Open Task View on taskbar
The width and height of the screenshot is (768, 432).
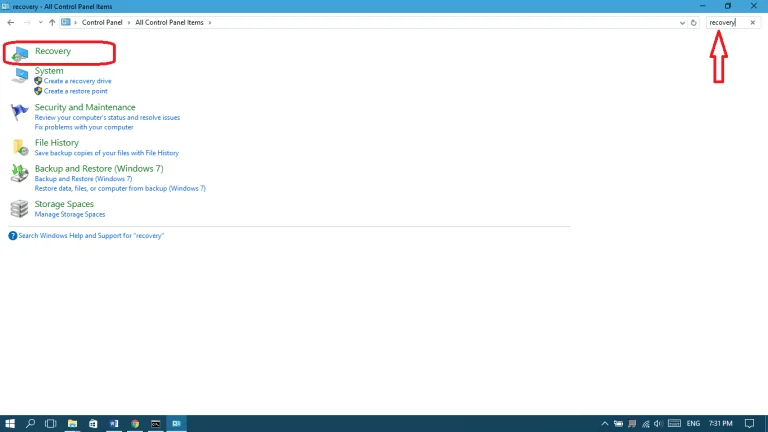pyautogui.click(x=50, y=424)
